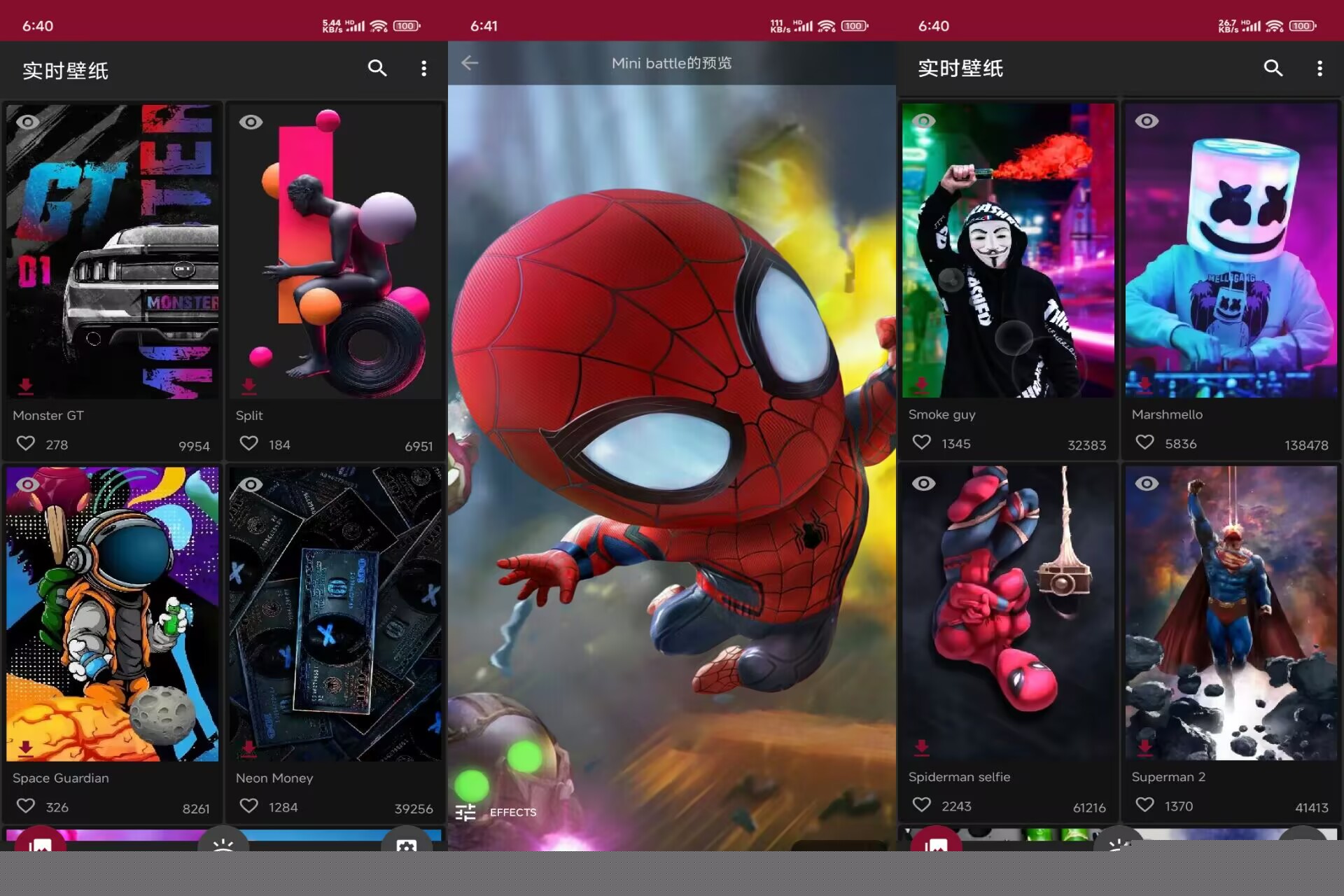Open the Neon Money wallpaper thumbnail
Viewport: 1344px width, 896px height.
coord(335,615)
